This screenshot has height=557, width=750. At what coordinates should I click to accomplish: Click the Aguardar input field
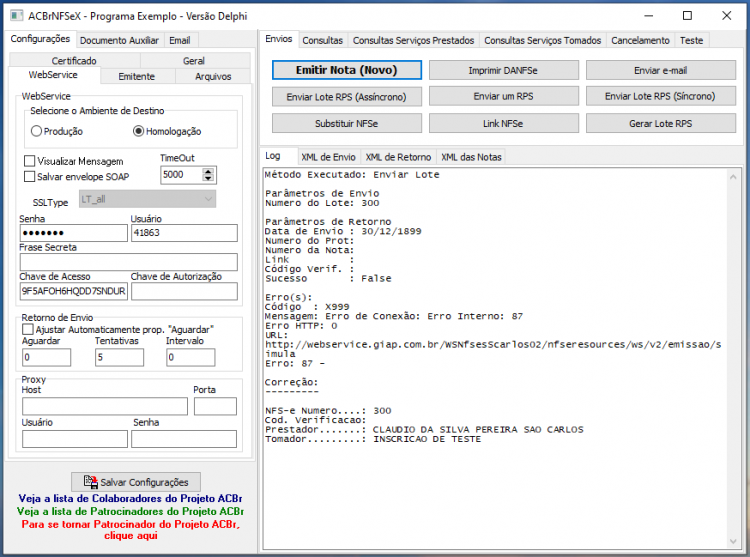[46, 357]
